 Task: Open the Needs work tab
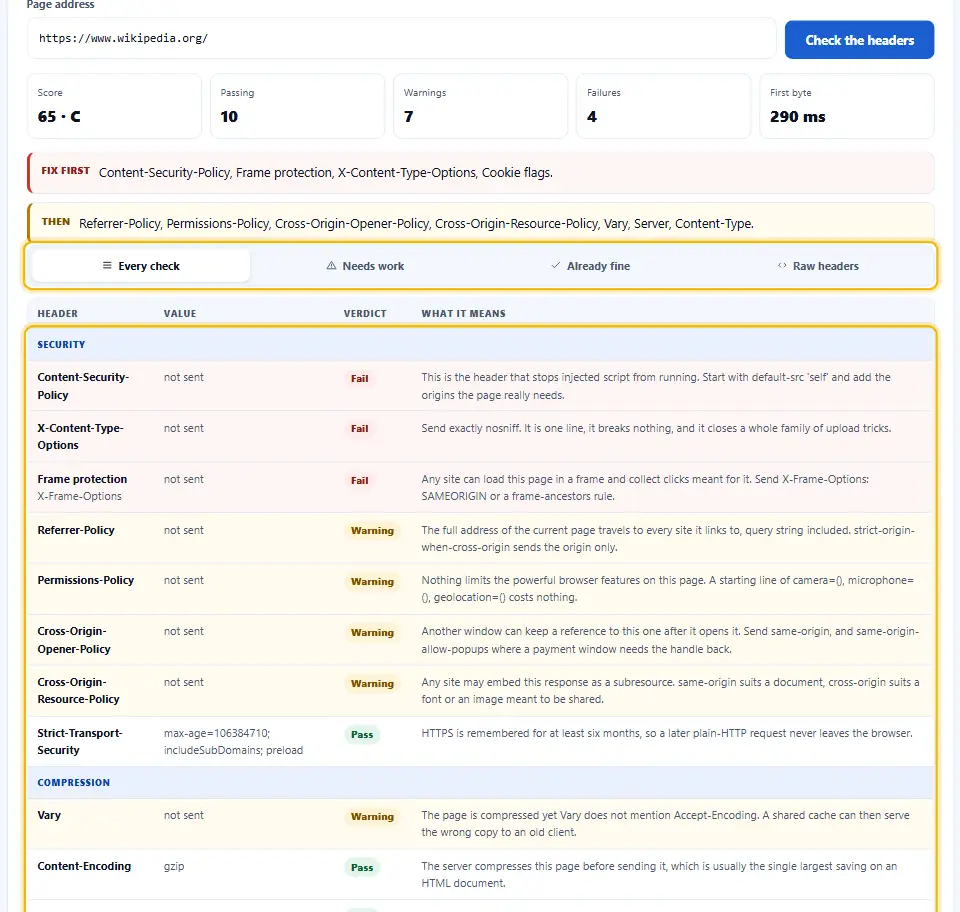(x=365, y=266)
